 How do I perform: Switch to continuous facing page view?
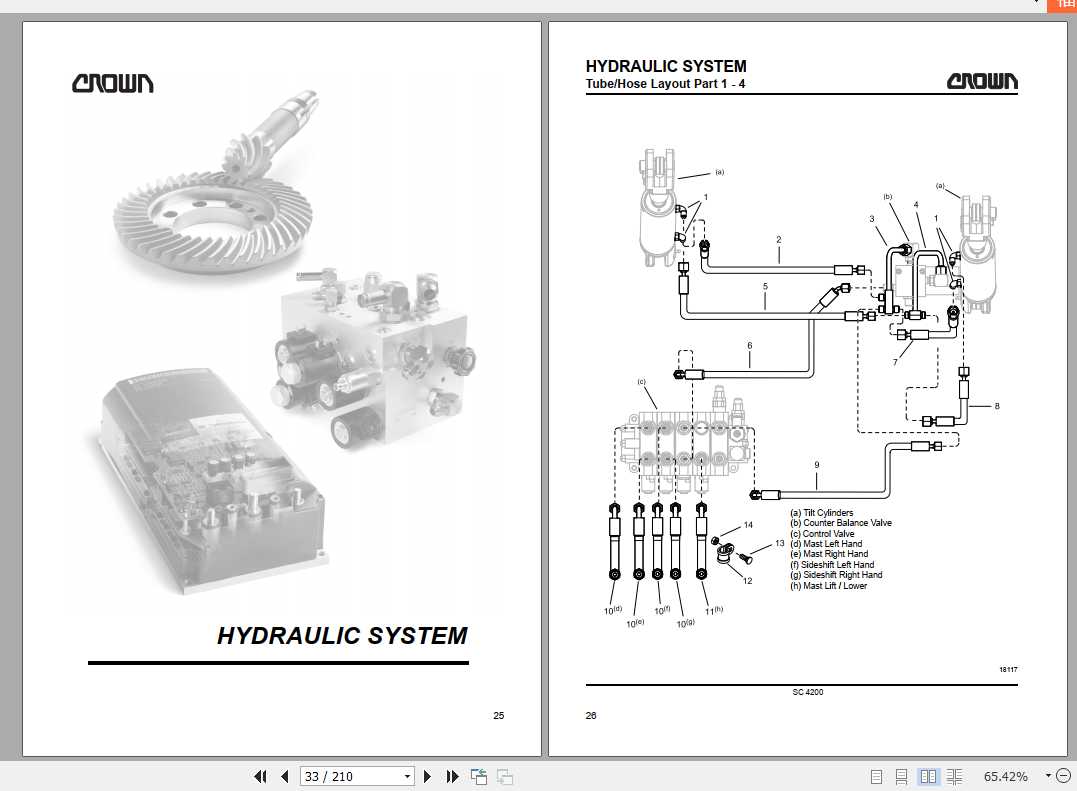(954, 777)
